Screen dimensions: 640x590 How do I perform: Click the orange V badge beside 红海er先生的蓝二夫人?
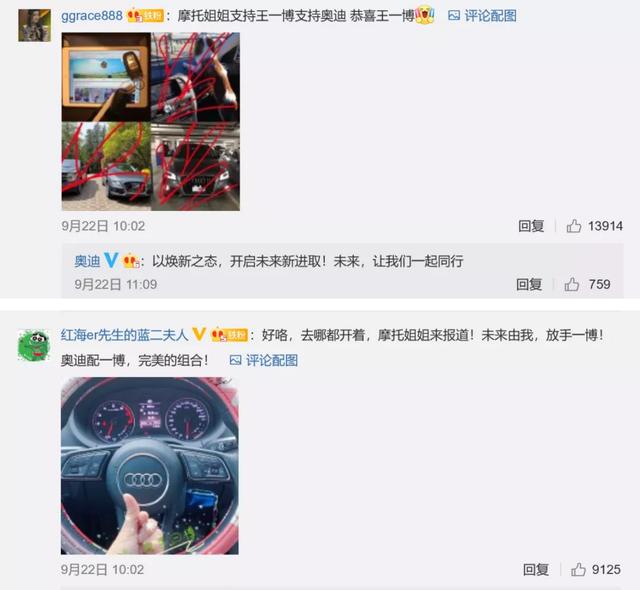(199, 335)
